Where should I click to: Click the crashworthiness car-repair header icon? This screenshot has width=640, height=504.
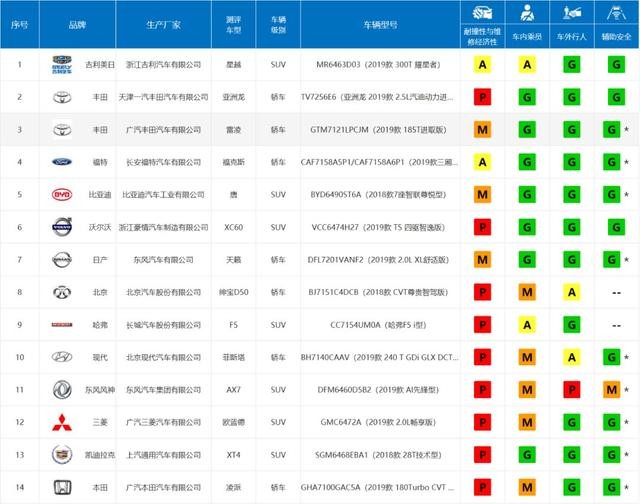coord(482,13)
